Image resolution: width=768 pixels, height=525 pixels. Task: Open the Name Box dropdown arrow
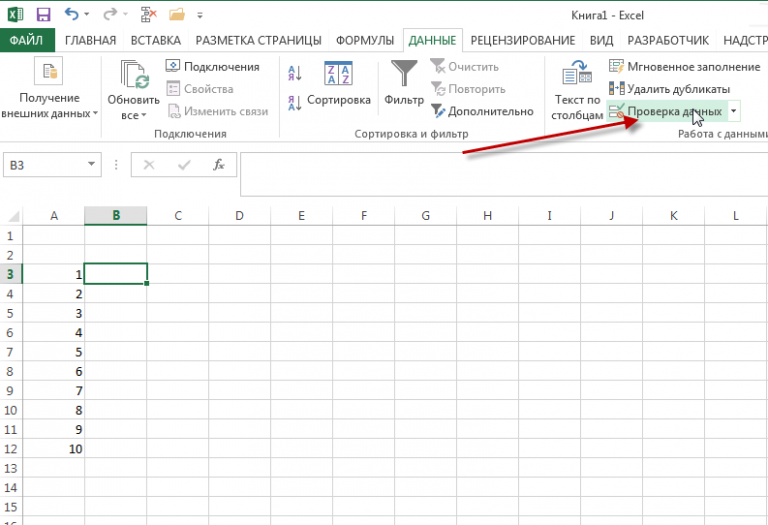(92, 165)
